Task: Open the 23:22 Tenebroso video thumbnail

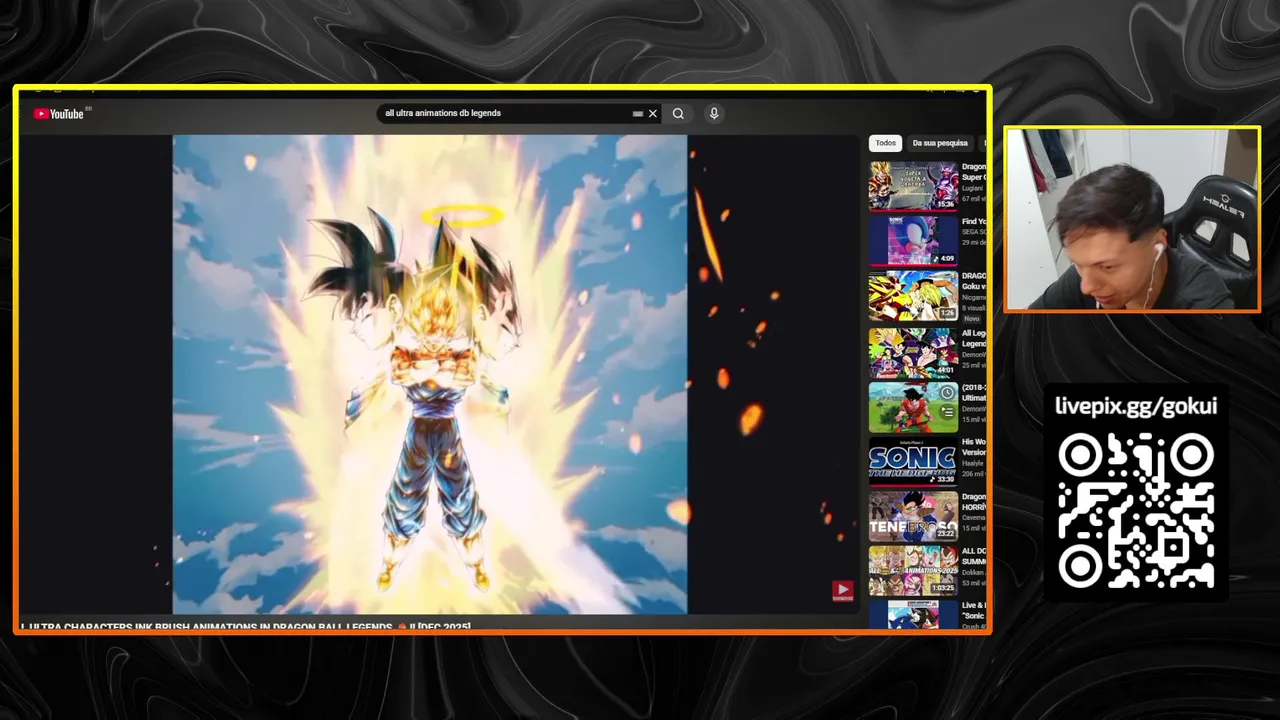Action: coord(913,516)
